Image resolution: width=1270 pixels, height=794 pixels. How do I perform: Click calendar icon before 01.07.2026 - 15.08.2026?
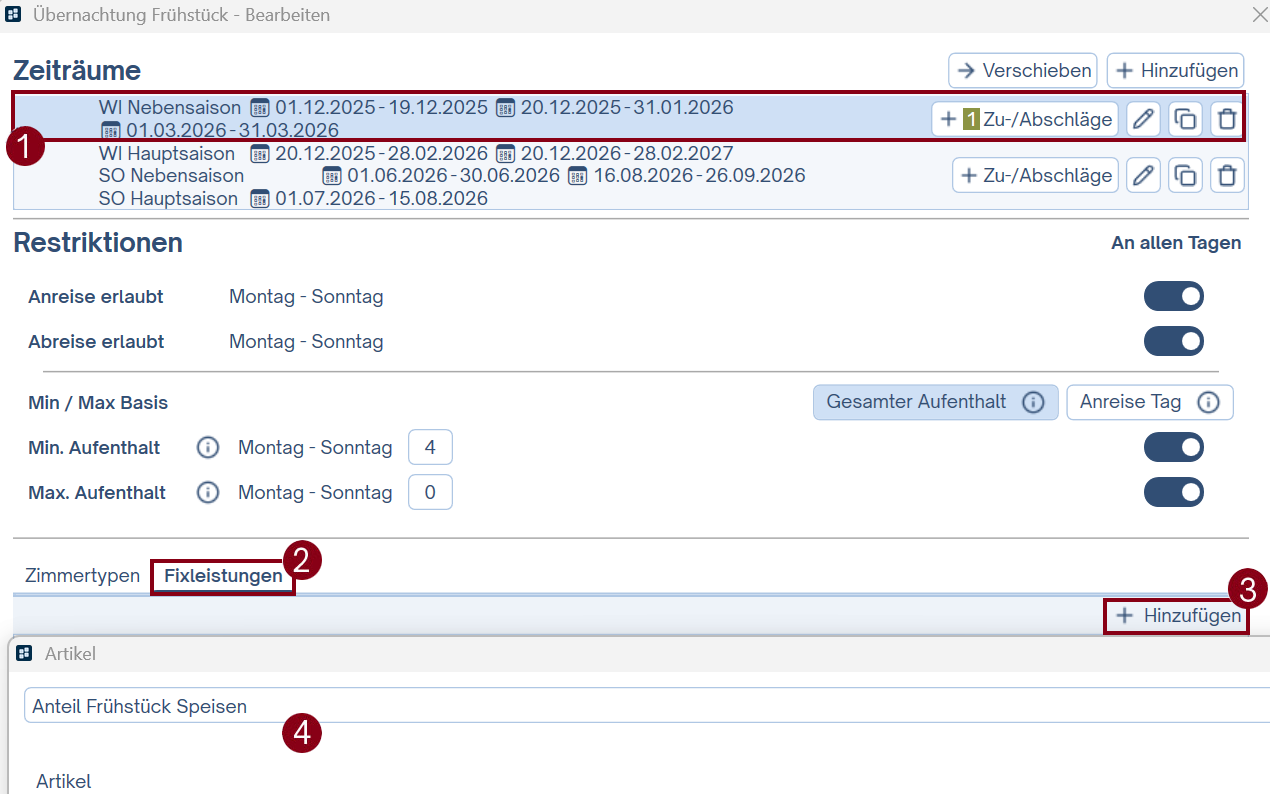click(x=260, y=198)
